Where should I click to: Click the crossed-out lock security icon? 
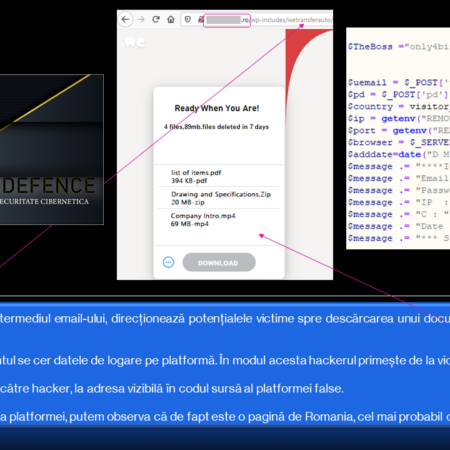point(200,20)
